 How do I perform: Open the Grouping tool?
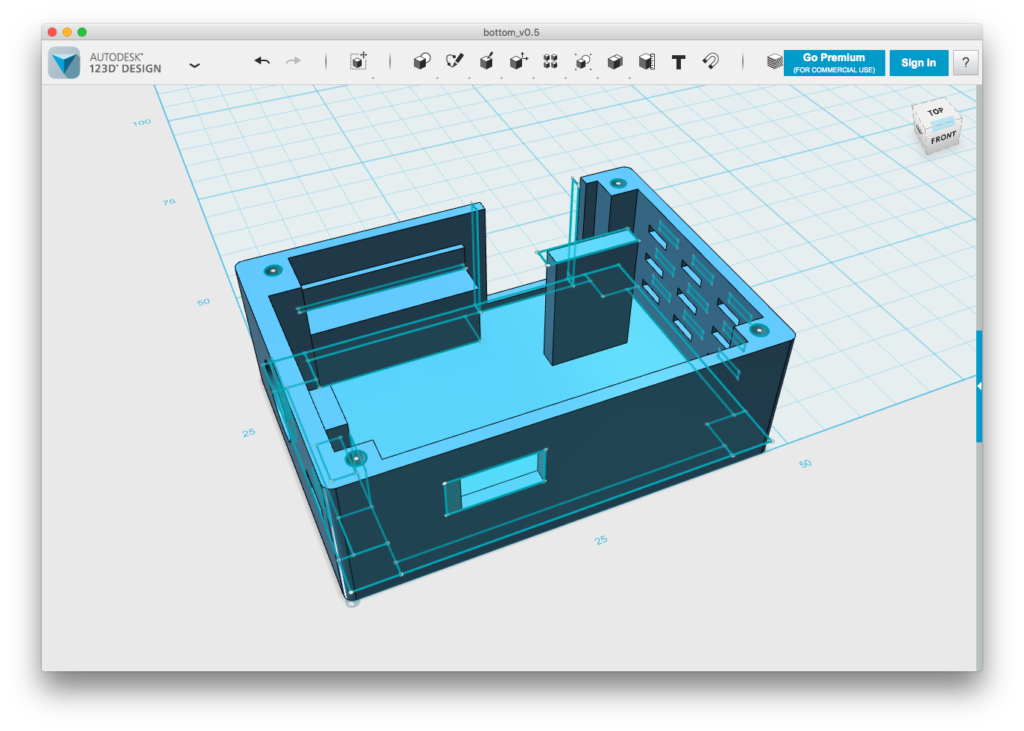583,62
